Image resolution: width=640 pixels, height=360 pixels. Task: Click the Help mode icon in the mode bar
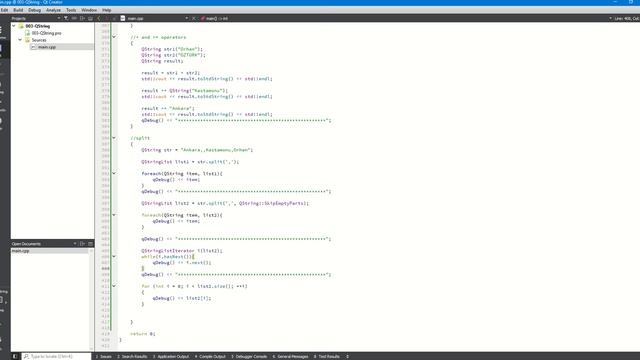point(2,122)
